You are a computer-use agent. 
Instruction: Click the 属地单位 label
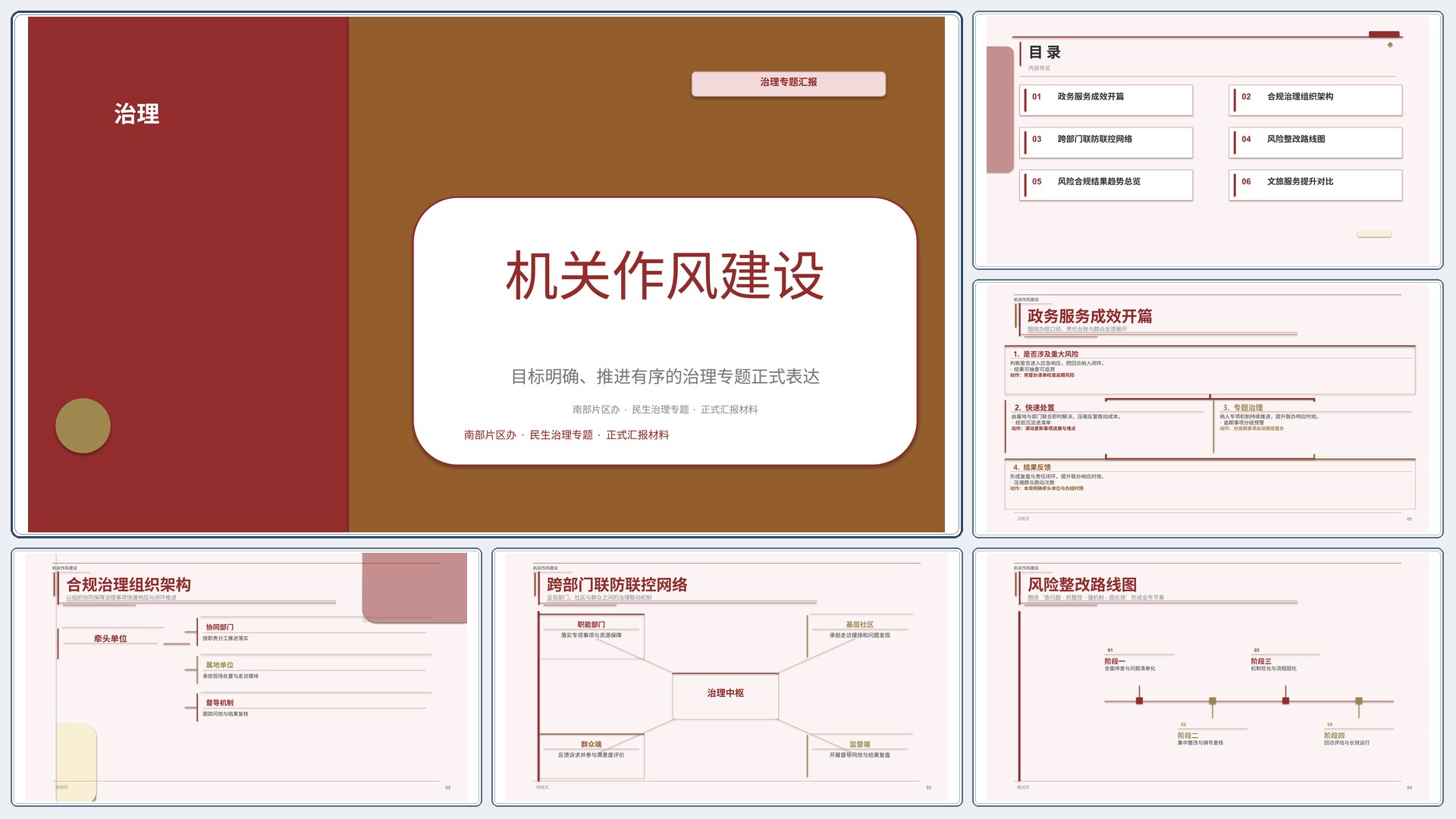(x=220, y=665)
